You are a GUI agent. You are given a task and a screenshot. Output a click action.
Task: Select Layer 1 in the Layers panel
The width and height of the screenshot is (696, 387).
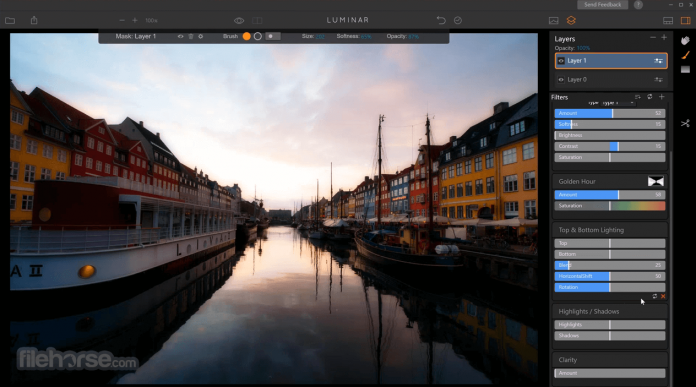pyautogui.click(x=611, y=61)
